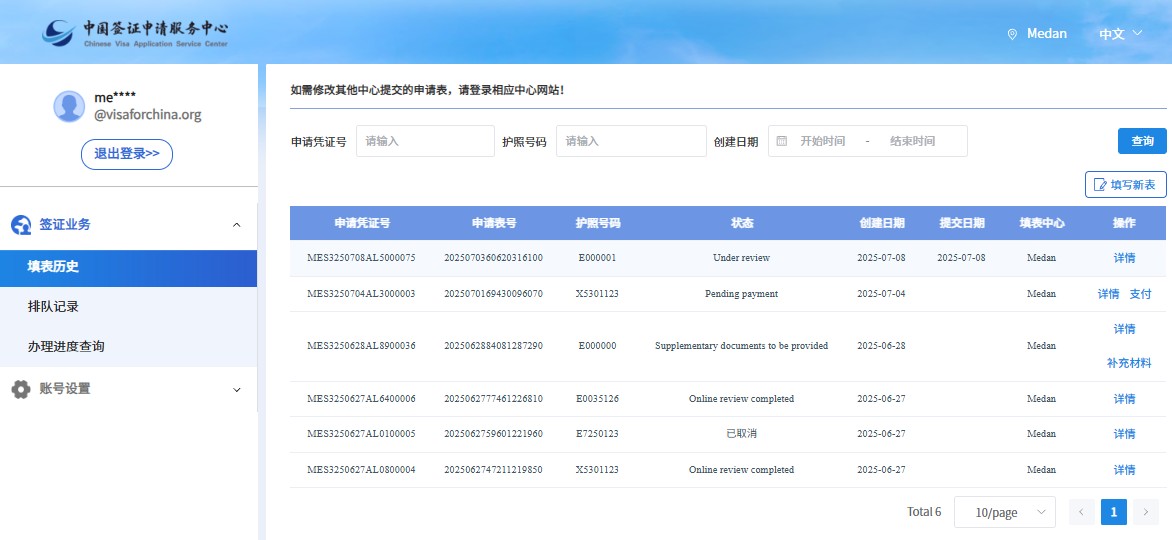Select 办理进度查询 in the sidebar

click(x=66, y=346)
